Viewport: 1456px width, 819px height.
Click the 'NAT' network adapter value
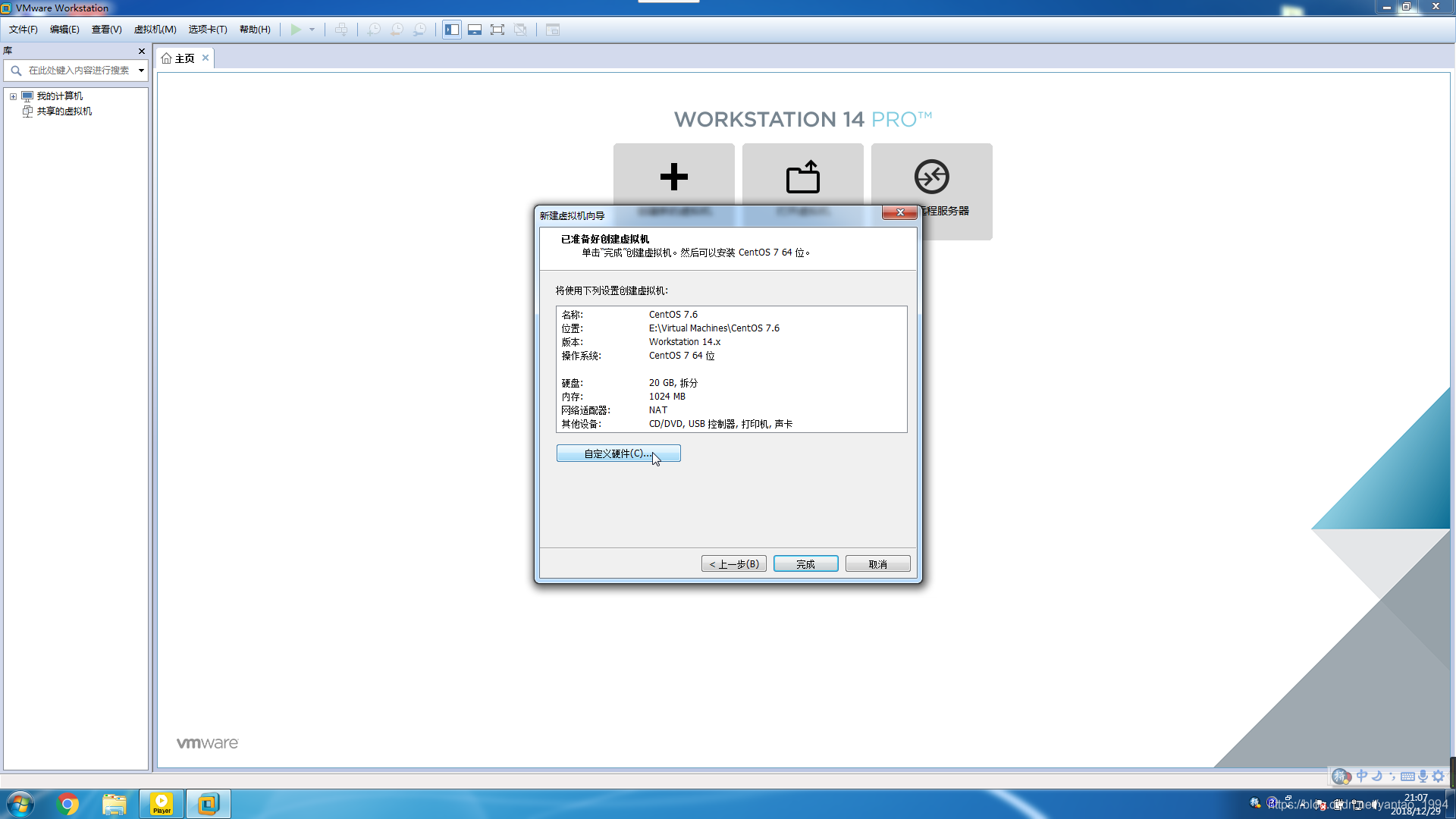pos(658,410)
